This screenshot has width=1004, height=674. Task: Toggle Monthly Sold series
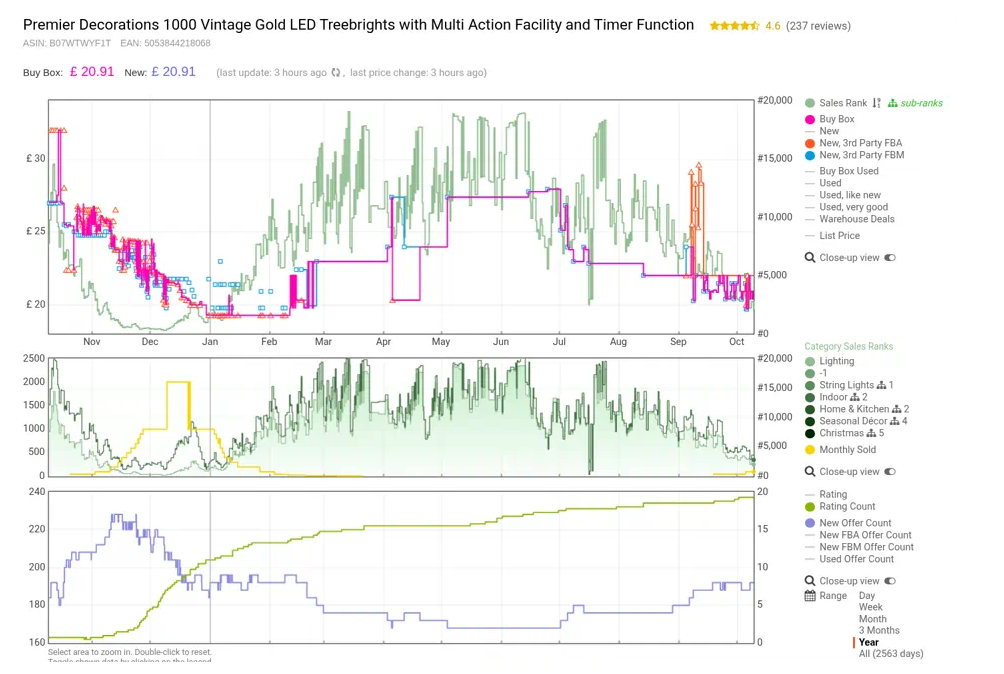coord(841,450)
